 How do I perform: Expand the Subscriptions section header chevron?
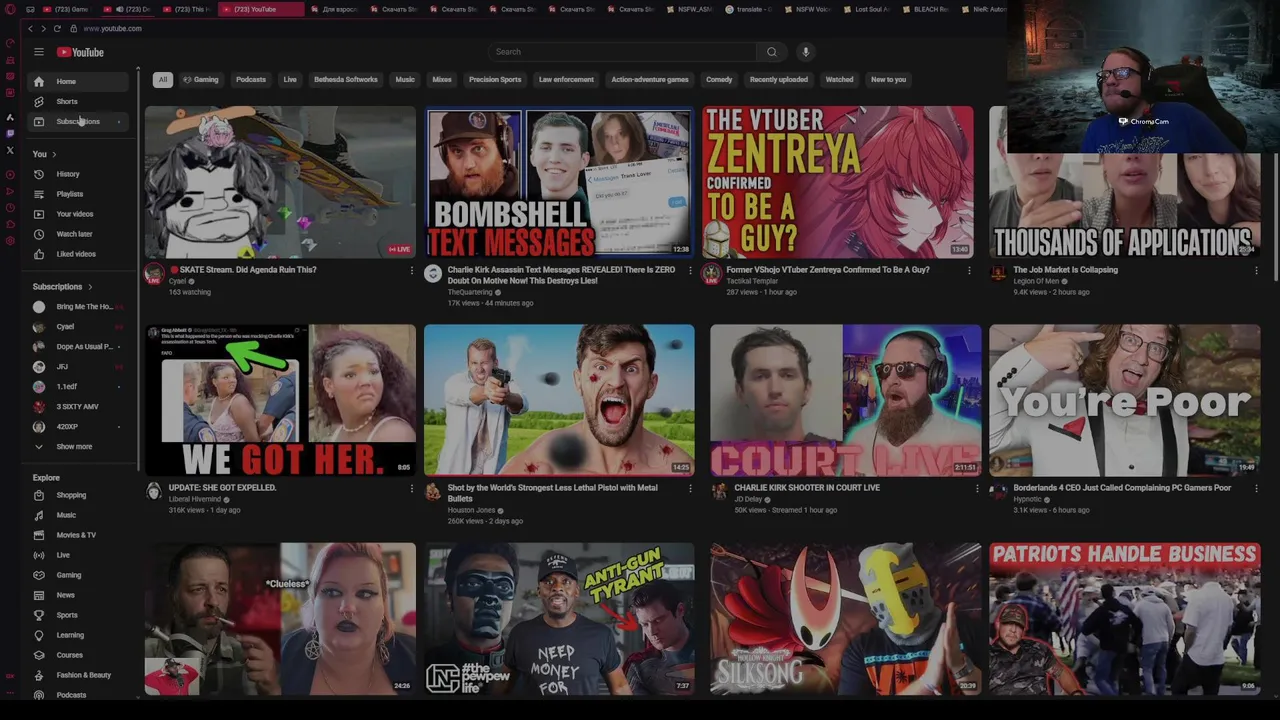(x=90, y=287)
